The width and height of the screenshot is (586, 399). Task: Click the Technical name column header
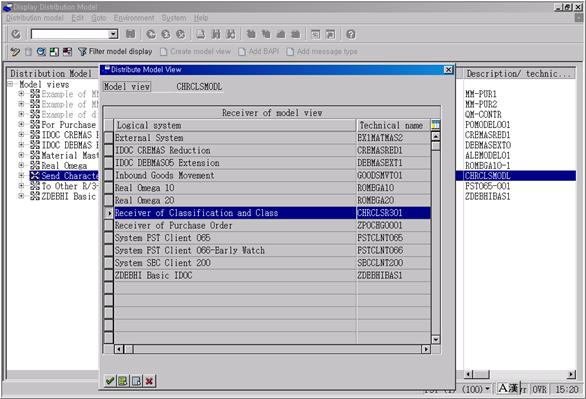coord(394,125)
